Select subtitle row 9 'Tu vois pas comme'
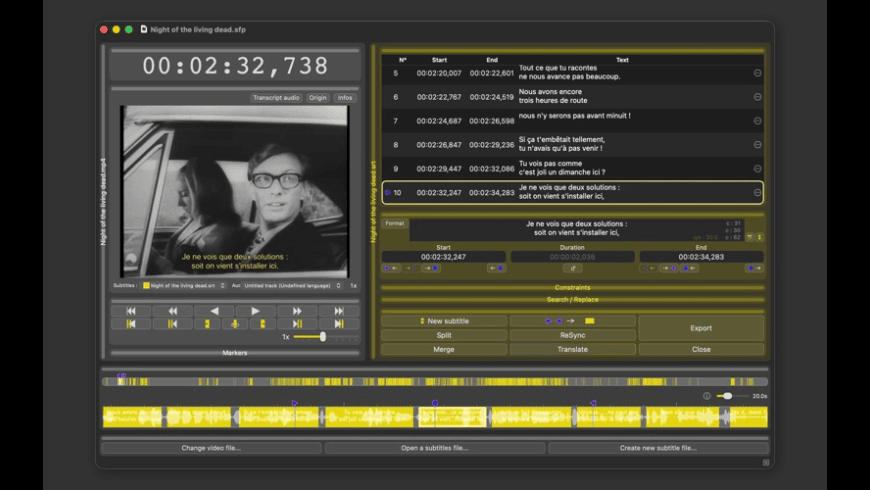This screenshot has height=490, width=870. (x=572, y=168)
